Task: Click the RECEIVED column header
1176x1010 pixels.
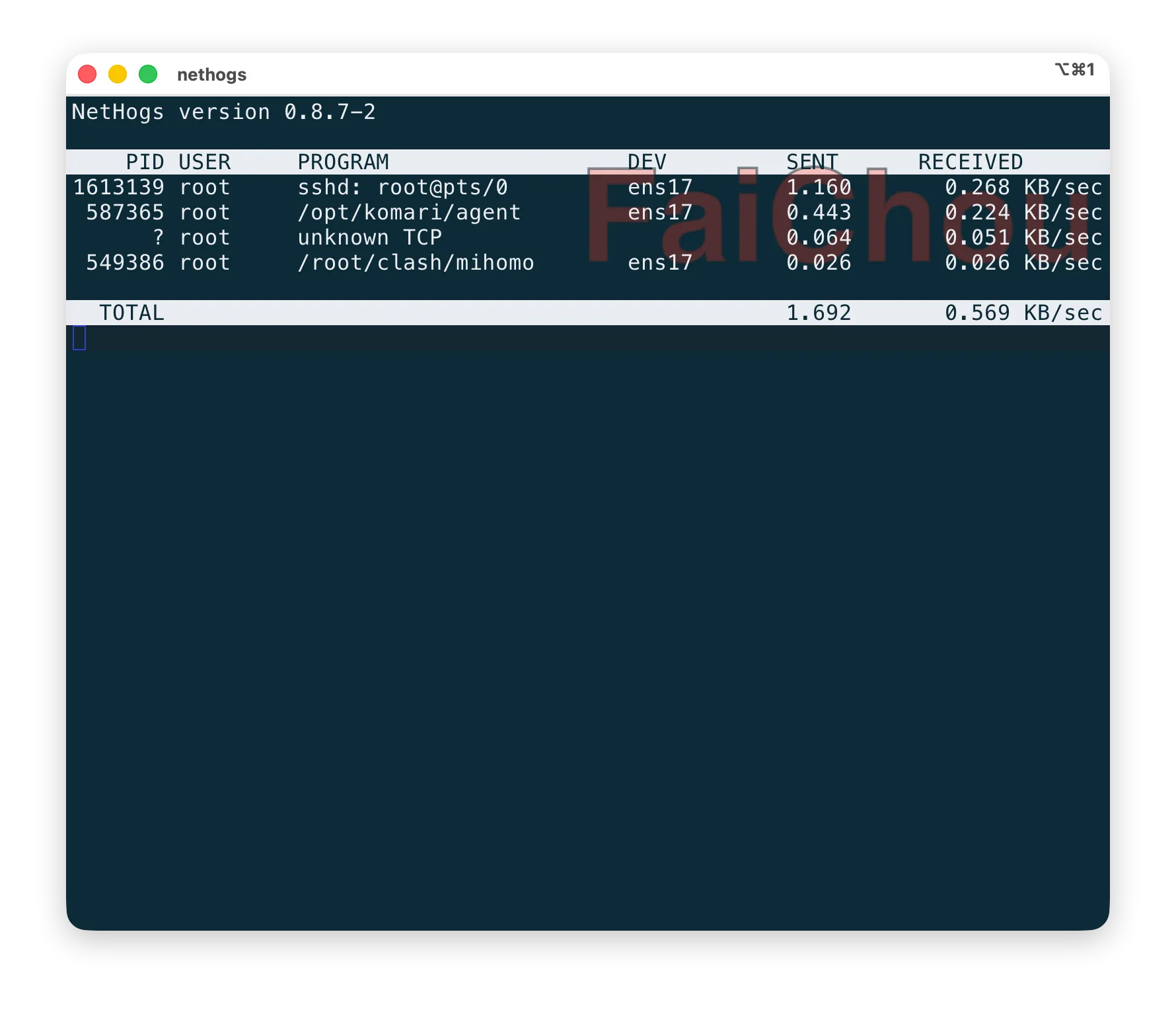Action: pos(970,162)
